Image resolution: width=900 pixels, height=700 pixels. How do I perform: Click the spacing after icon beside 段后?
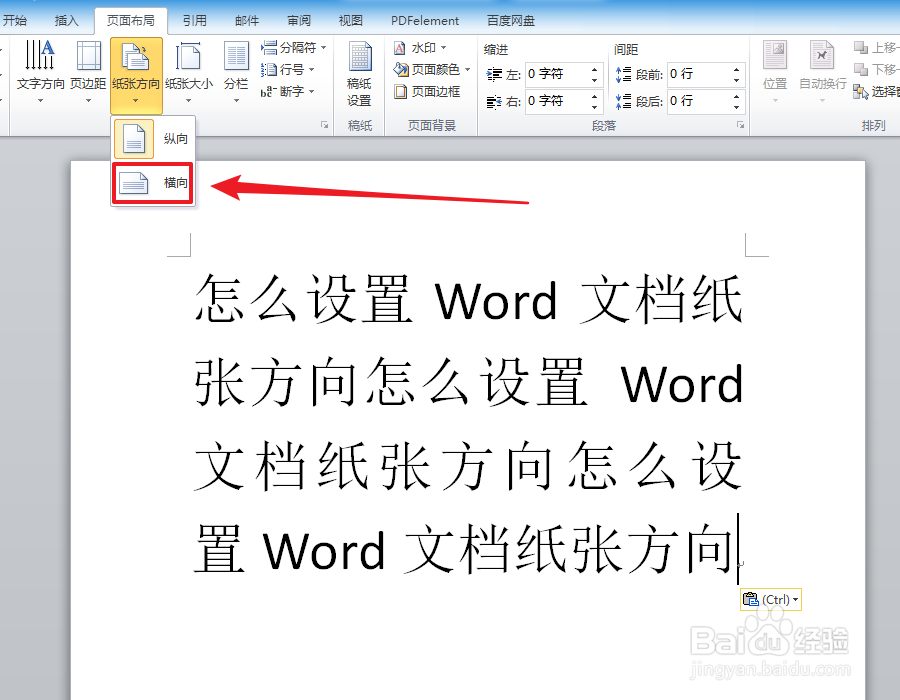coord(623,102)
